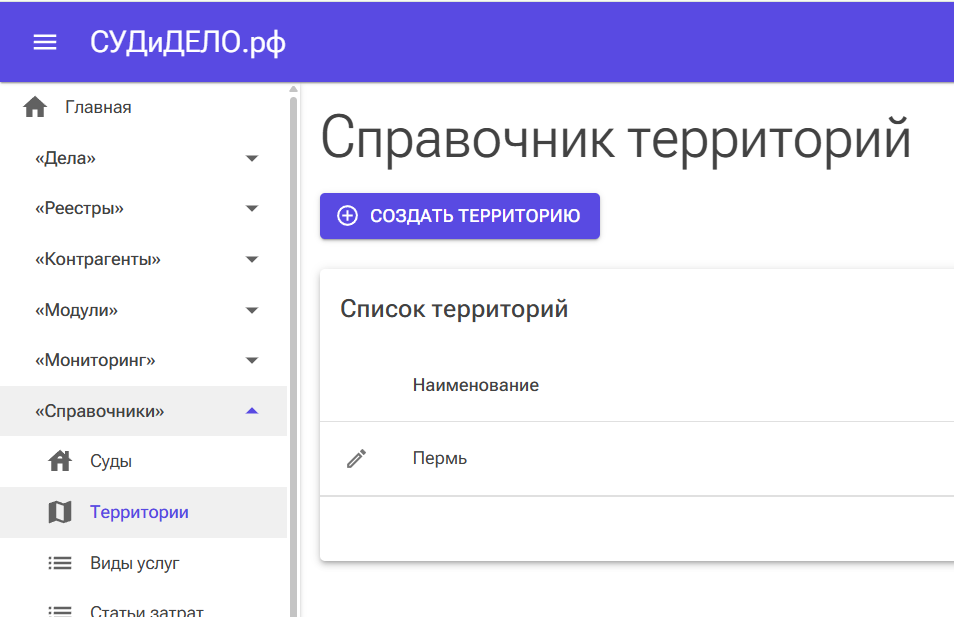This screenshot has width=954, height=617.
Task: Click the map icon next to Территории
Action: tap(60, 512)
